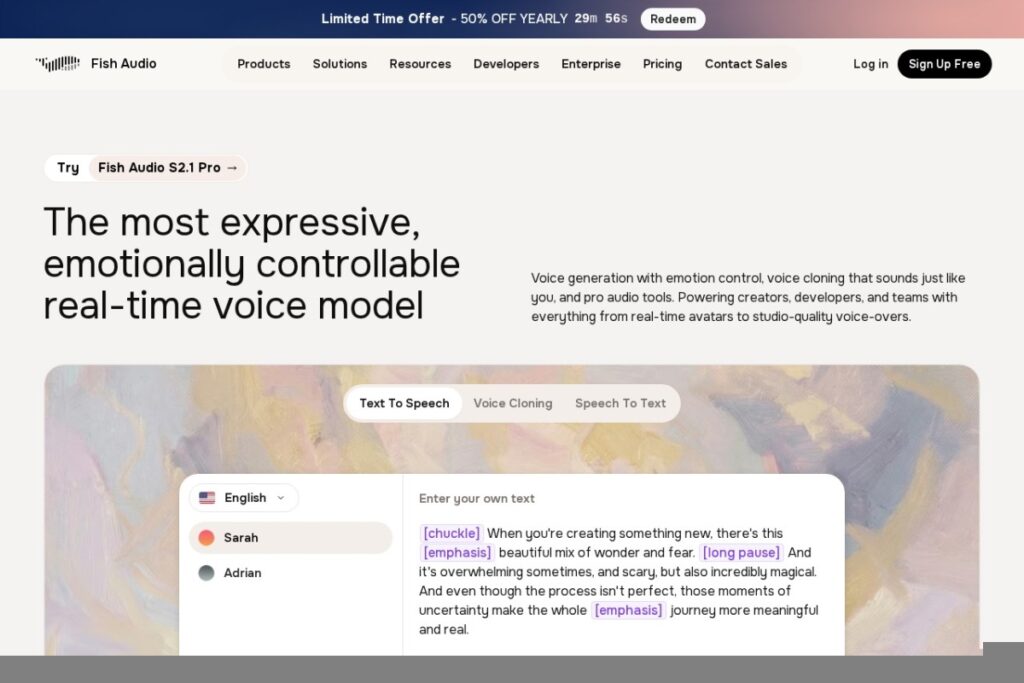Click Sarah's orange avatar circle
Viewport: 1024px width, 683px height.
click(x=206, y=537)
